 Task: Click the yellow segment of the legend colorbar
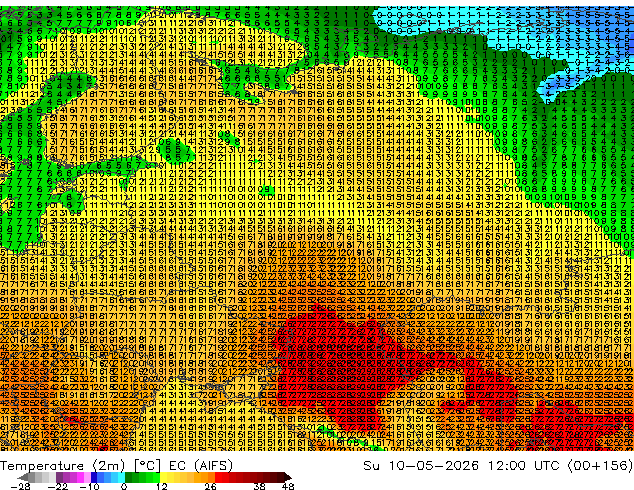(x=163, y=477)
